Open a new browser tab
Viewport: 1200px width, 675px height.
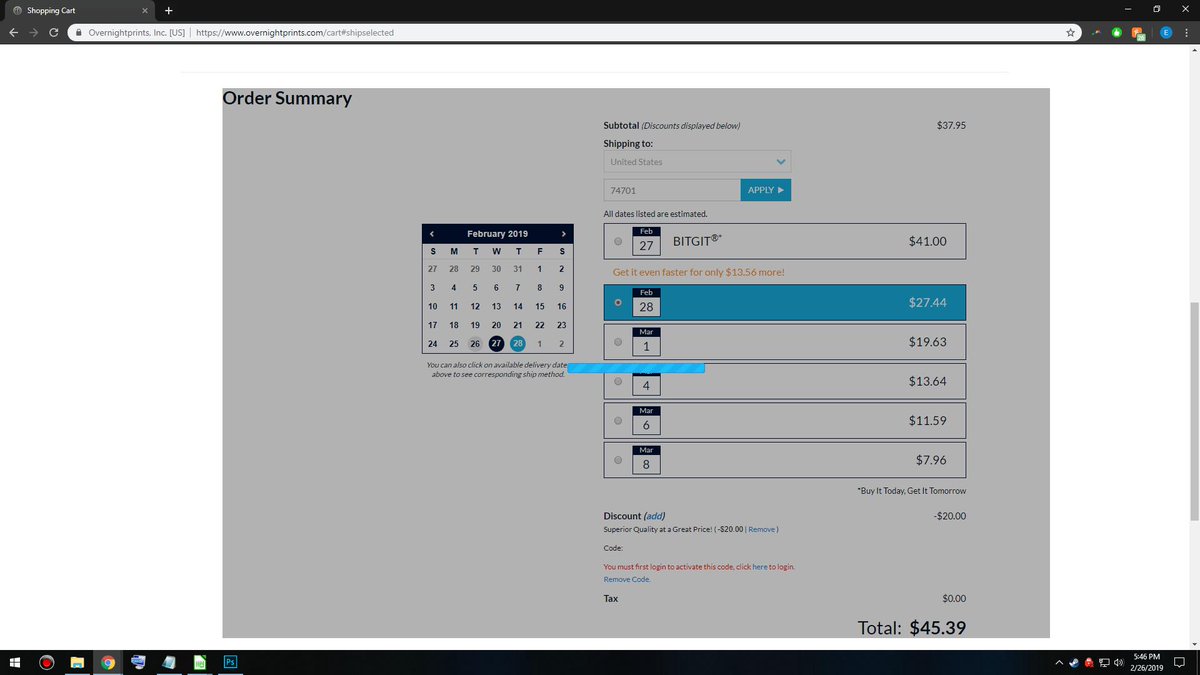(168, 10)
